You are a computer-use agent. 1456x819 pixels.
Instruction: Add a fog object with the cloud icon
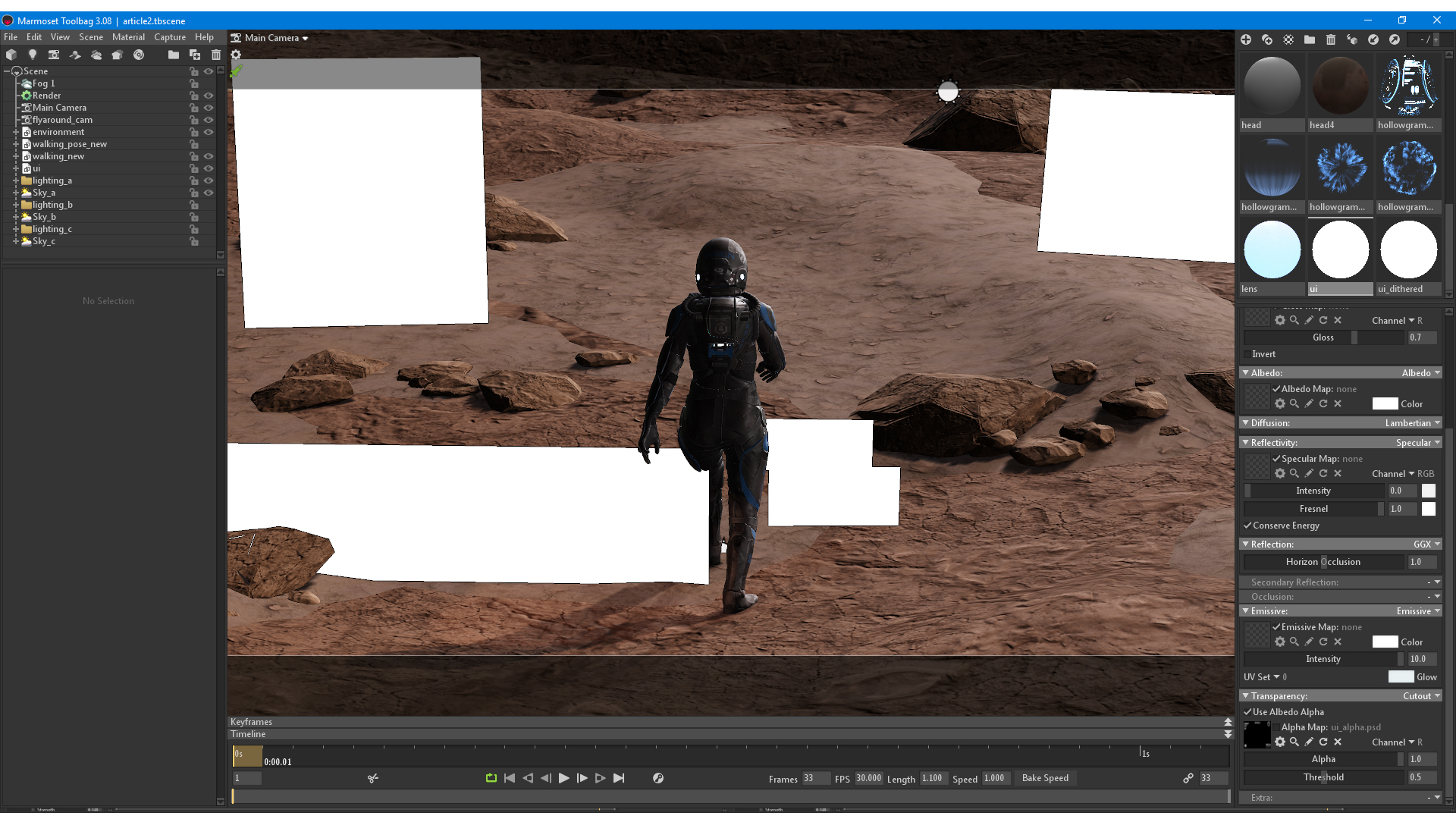tap(96, 55)
